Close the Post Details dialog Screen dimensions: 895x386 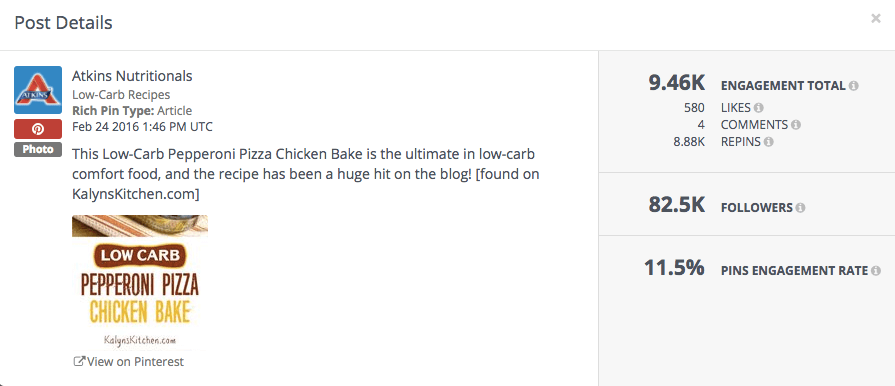tap(876, 19)
